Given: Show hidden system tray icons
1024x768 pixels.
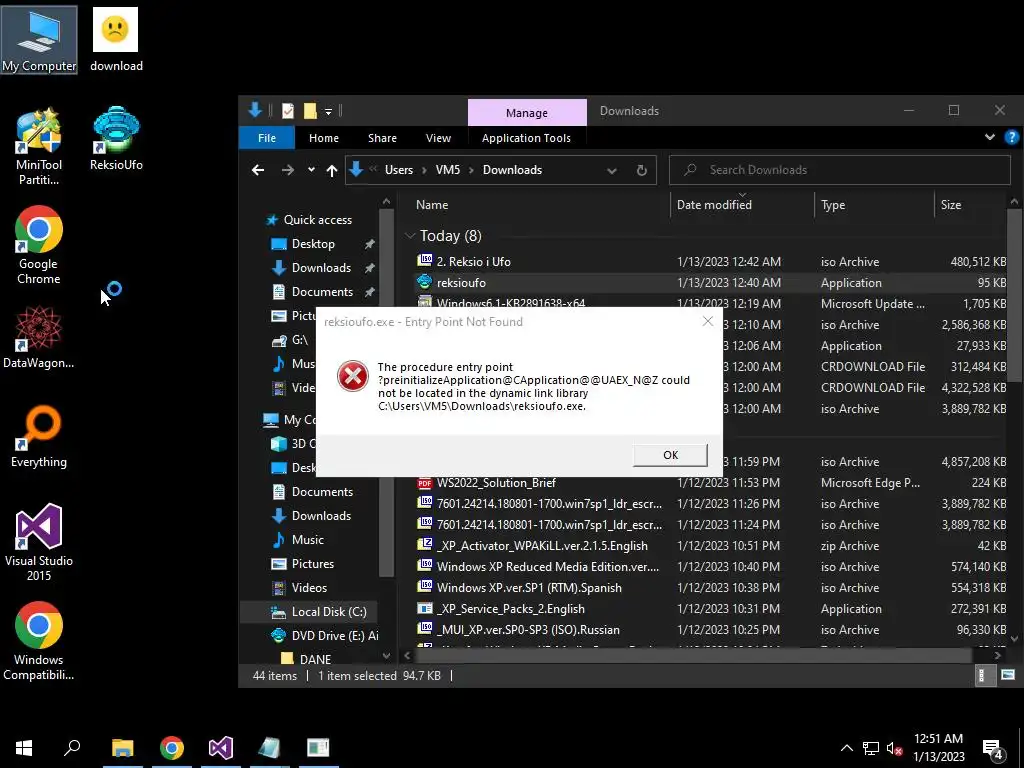Looking at the screenshot, I should tap(846, 748).
